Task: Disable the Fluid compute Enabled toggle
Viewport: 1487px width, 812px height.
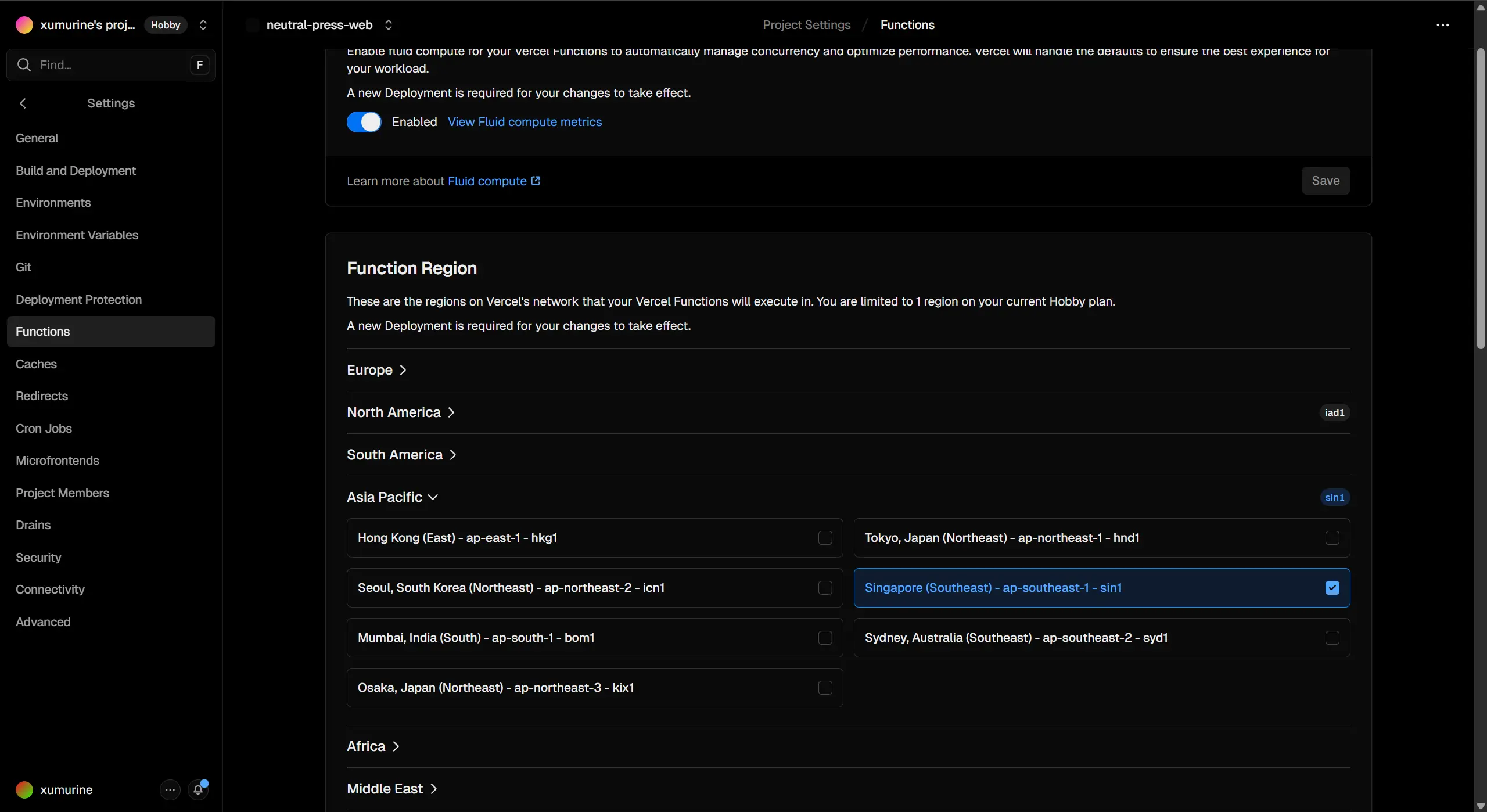Action: coord(364,122)
